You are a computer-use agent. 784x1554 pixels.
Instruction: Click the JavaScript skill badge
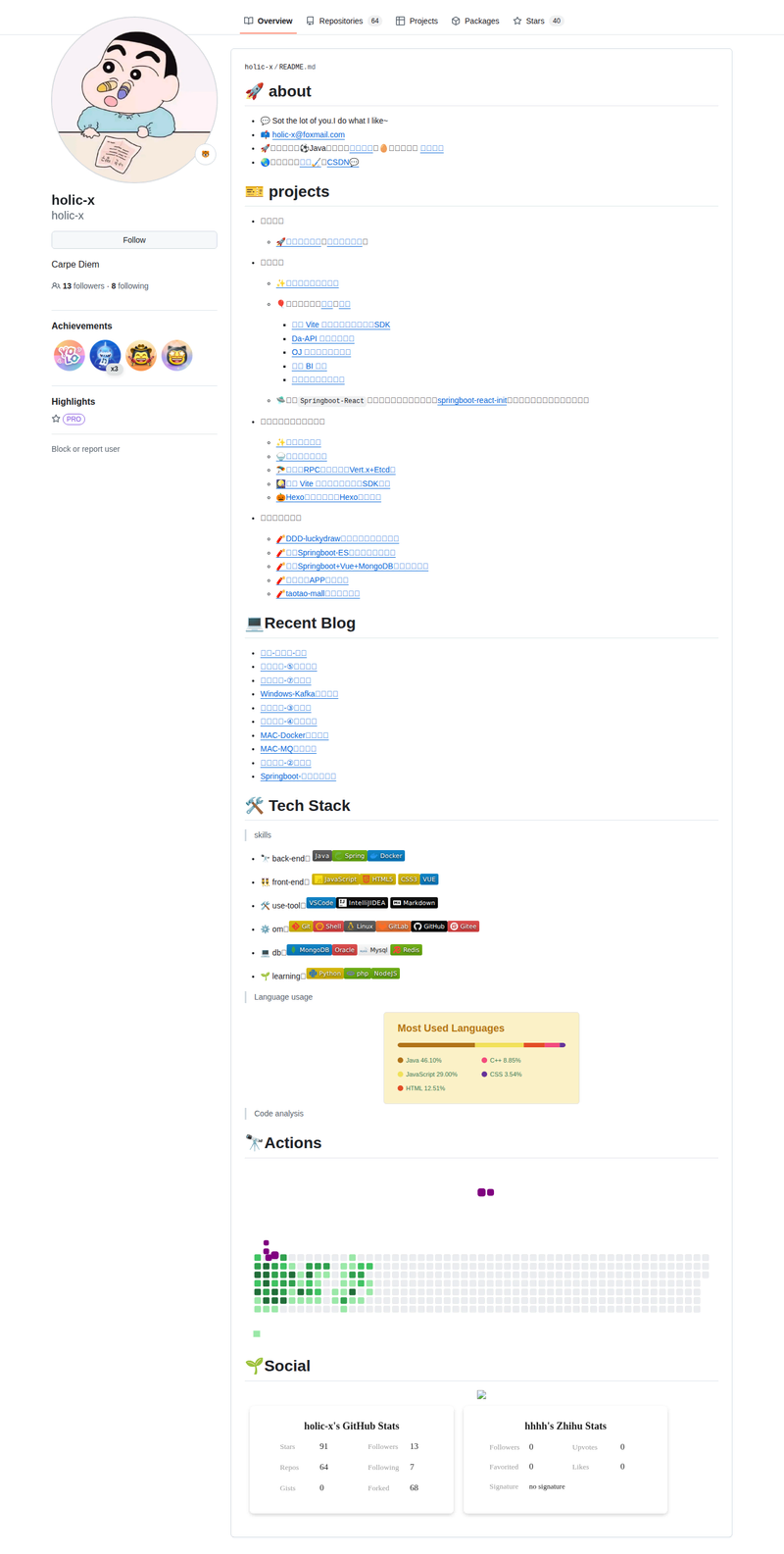tap(336, 879)
